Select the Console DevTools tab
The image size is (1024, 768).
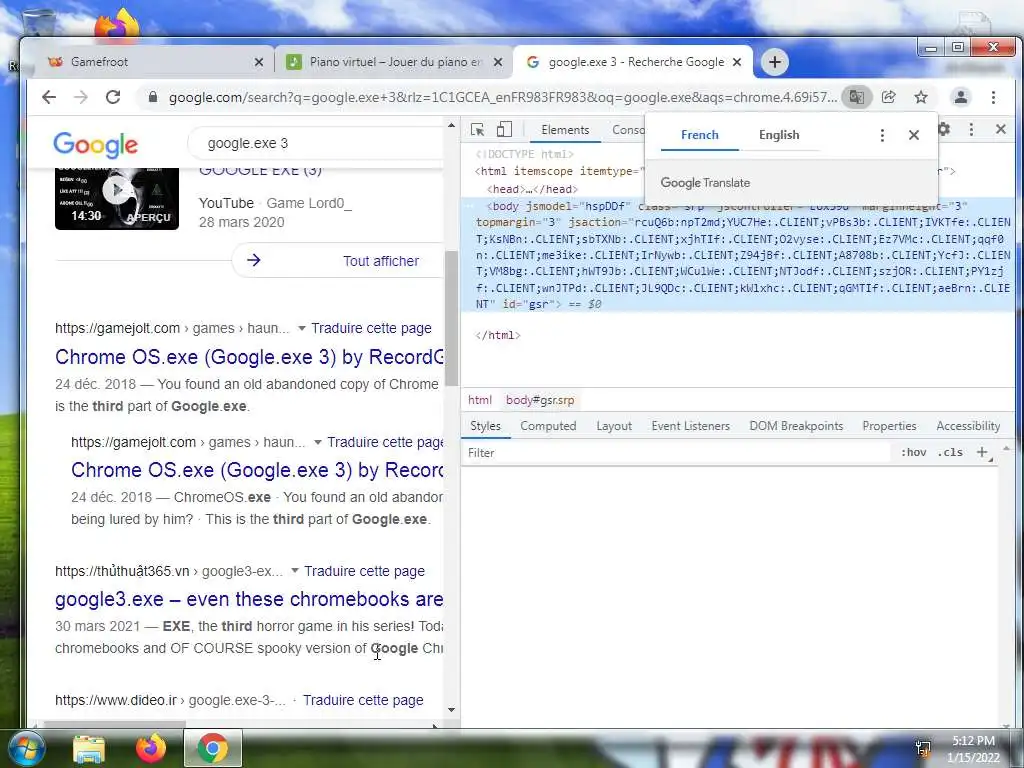627,130
